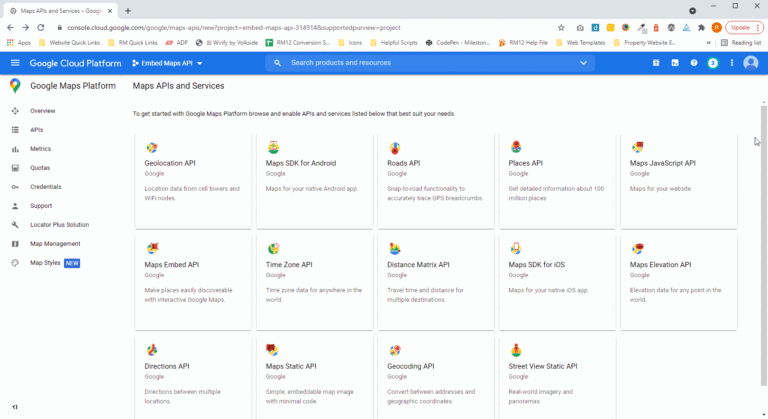
Task: Click the Roads API card icon
Action: (395, 147)
